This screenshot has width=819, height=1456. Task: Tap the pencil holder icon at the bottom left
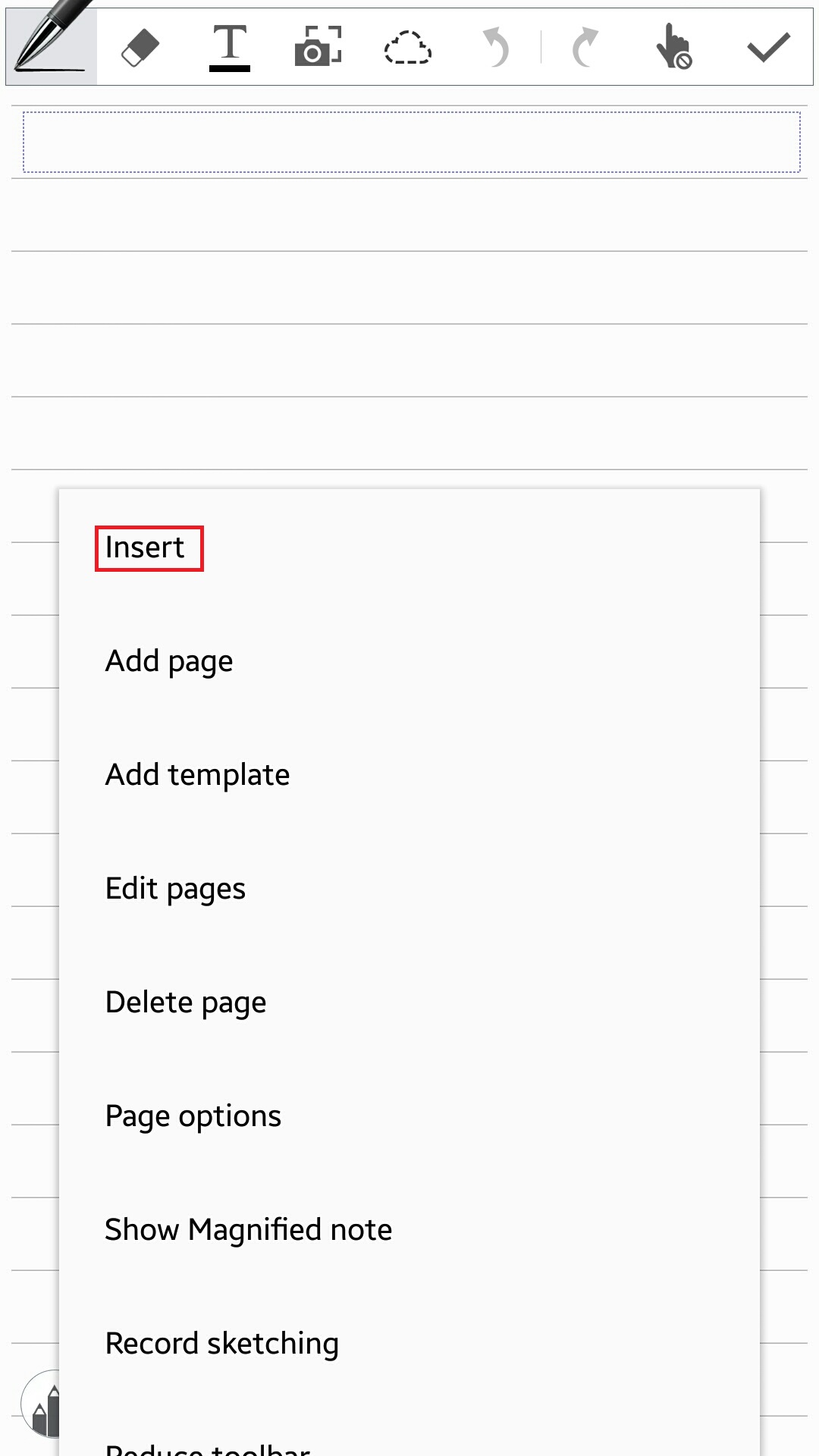coord(40,1404)
